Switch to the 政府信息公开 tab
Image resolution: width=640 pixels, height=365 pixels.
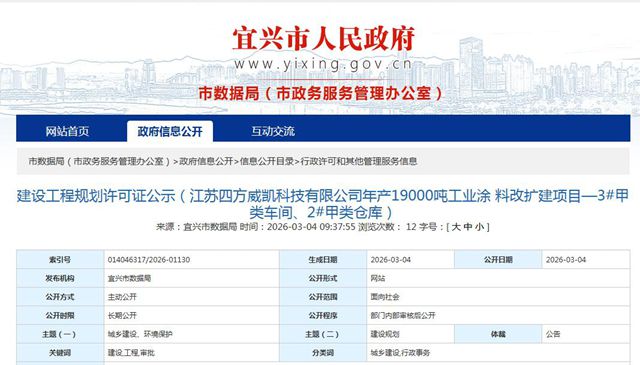tap(170, 131)
